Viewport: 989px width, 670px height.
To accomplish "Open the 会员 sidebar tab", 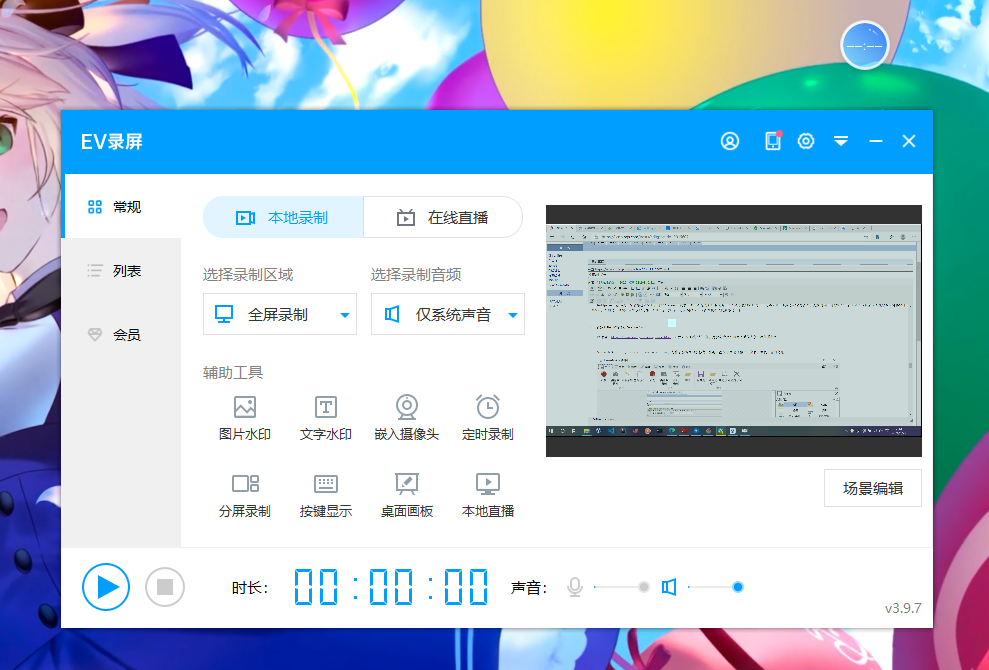I will pyautogui.click(x=121, y=335).
